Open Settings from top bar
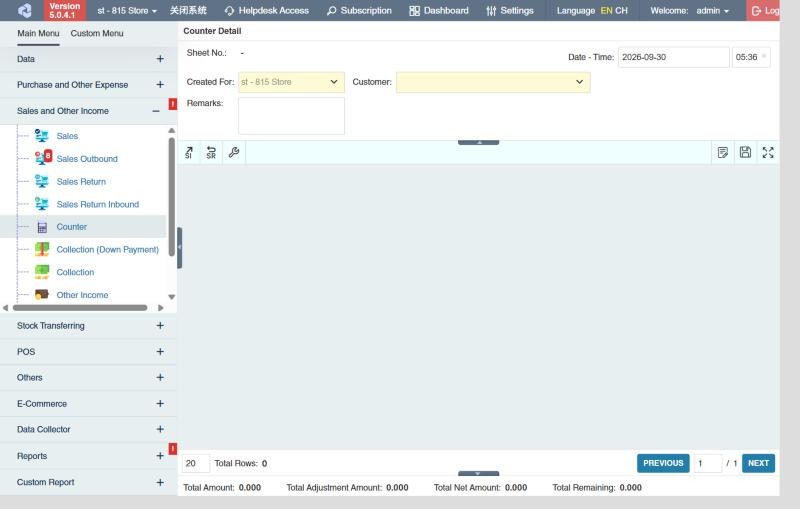This screenshot has height=509, width=800. pyautogui.click(x=510, y=10)
